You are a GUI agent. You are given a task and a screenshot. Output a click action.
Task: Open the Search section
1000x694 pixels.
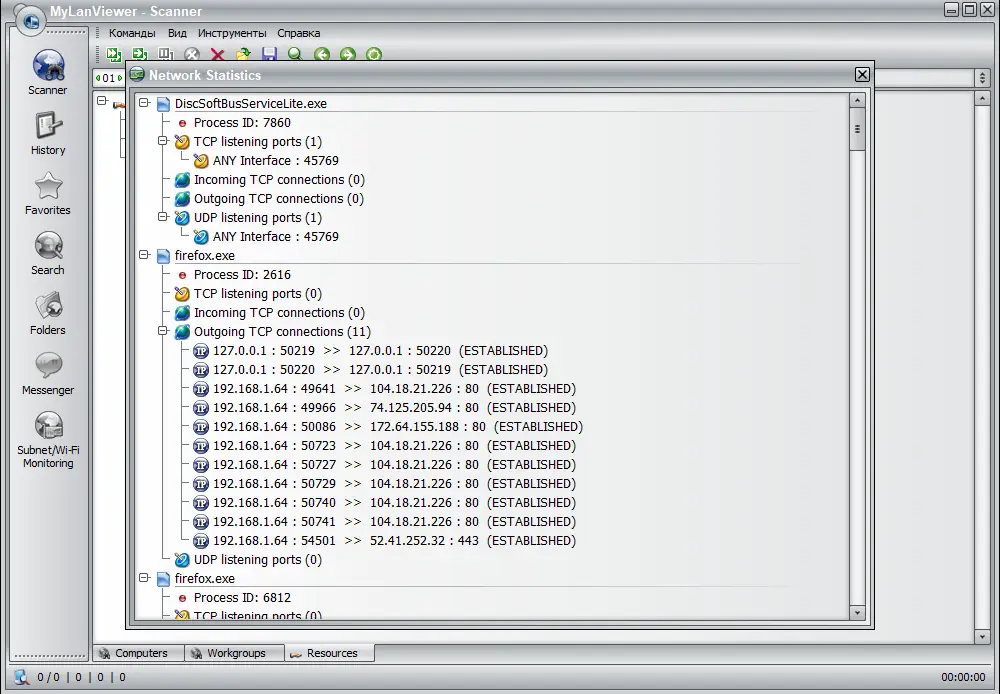tap(48, 253)
